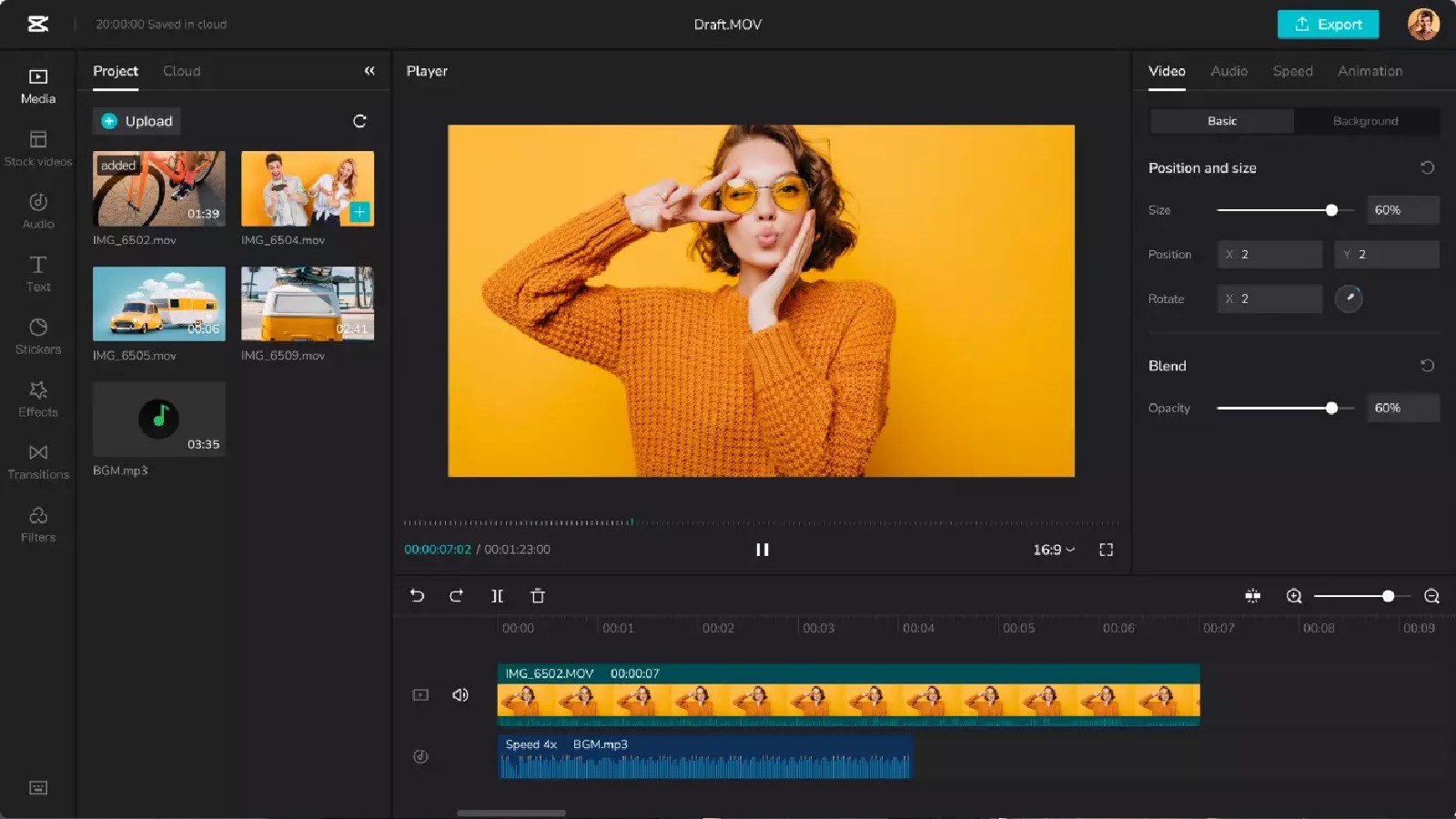Open the Stickers panel

pyautogui.click(x=37, y=335)
